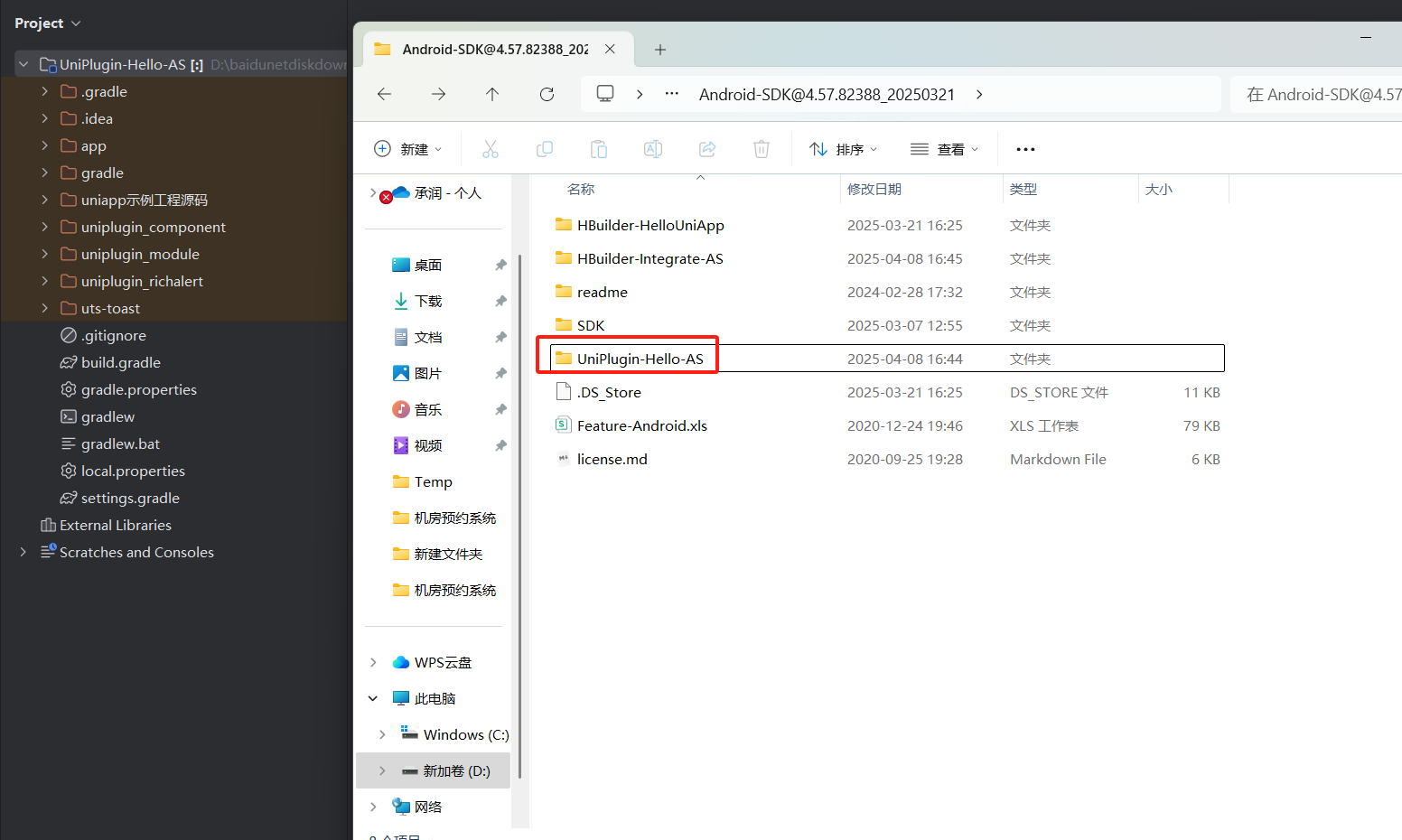Viewport: 1402px width, 840px height.
Task: Open the 新建文件夹 folder in quick access
Action: point(437,554)
